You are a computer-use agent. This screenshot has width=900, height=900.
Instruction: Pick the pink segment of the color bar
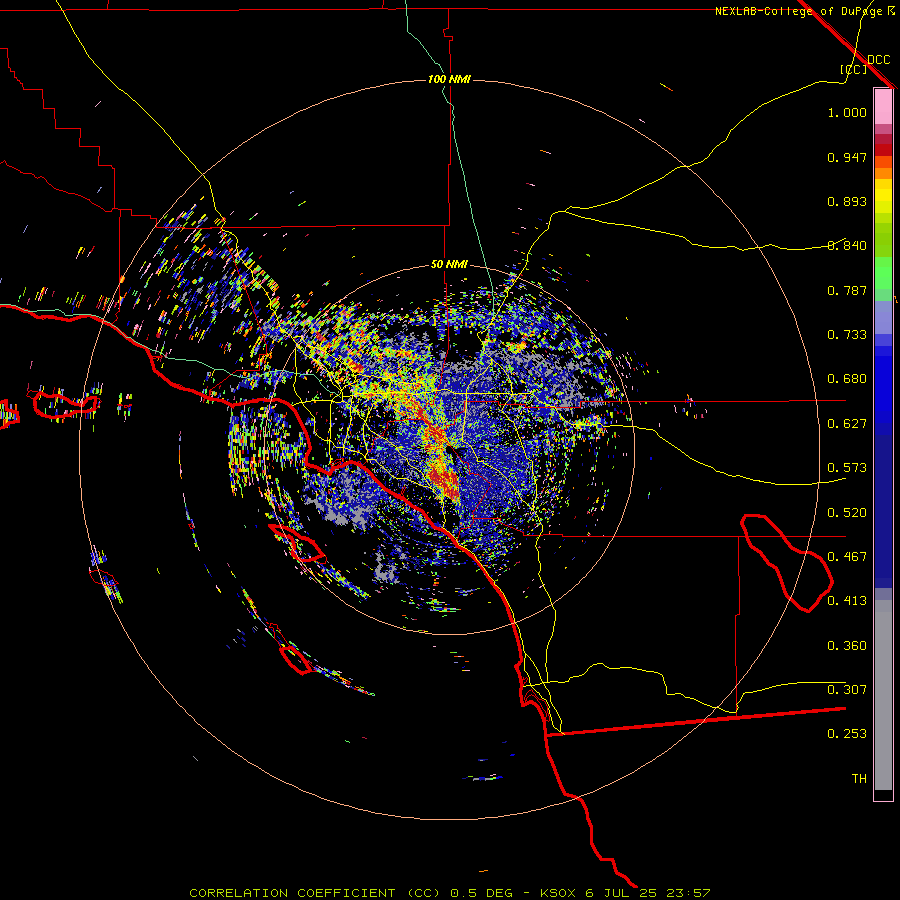click(x=883, y=107)
